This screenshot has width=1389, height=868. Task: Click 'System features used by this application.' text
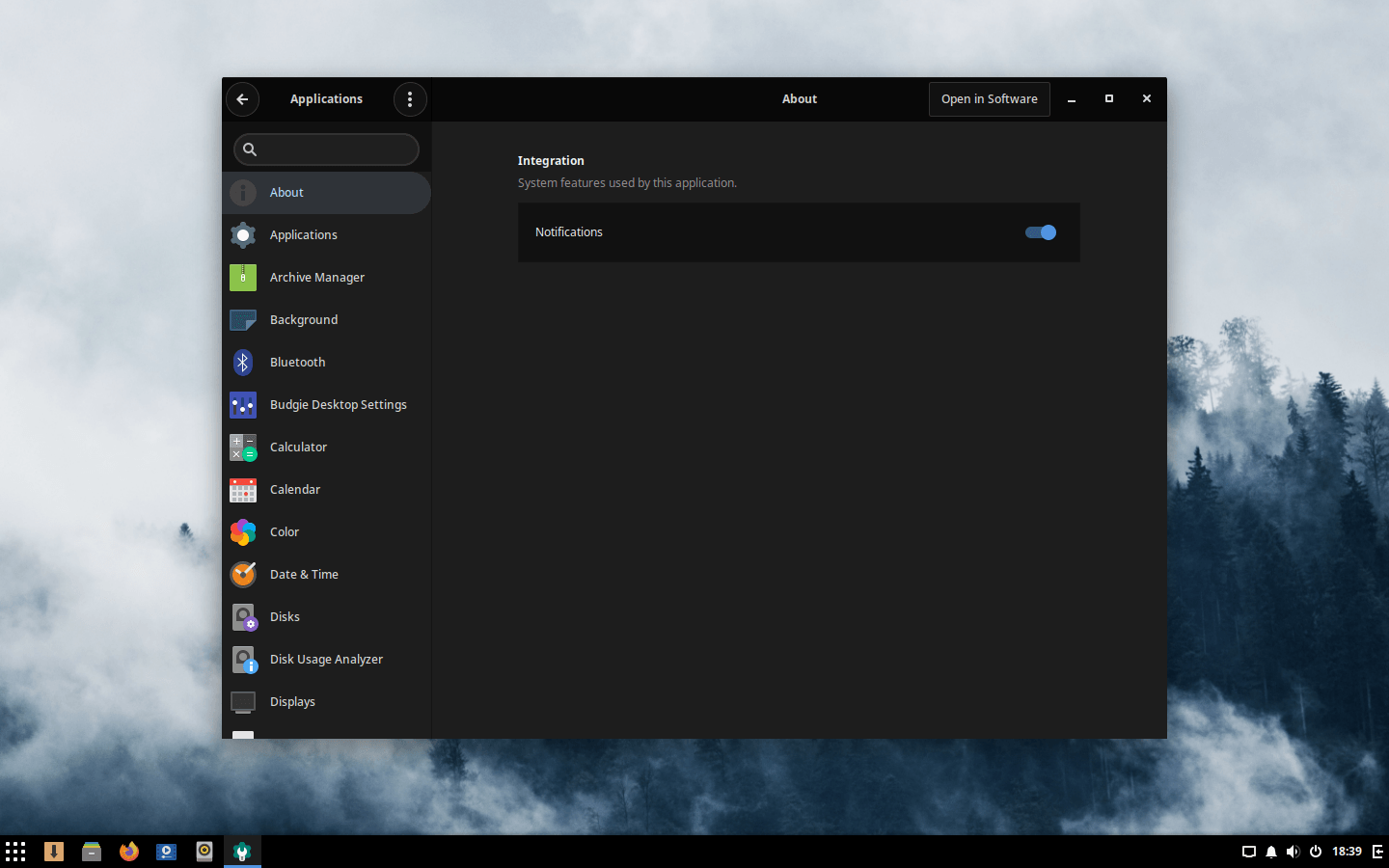(627, 183)
